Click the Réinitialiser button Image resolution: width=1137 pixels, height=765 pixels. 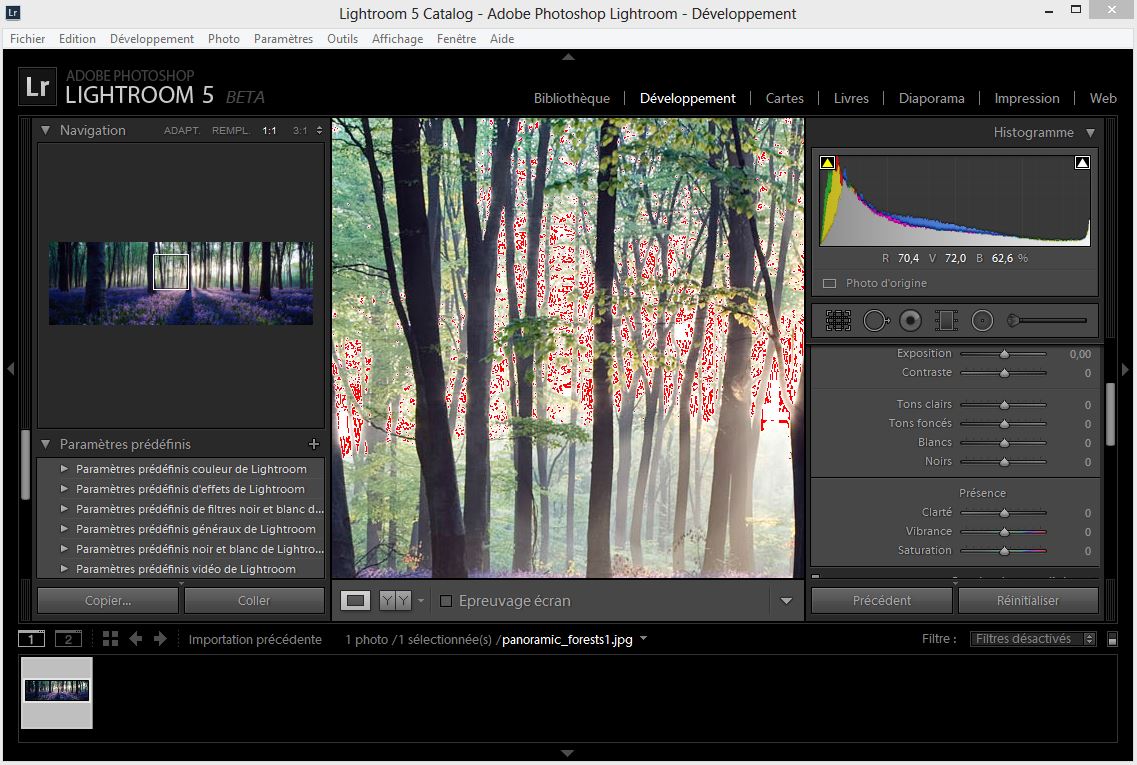1028,600
